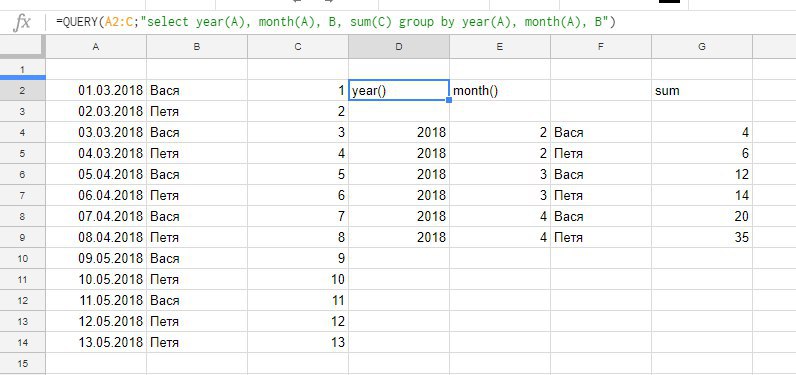
Task: Click Петя in row 14 of column B
Action: click(197, 343)
